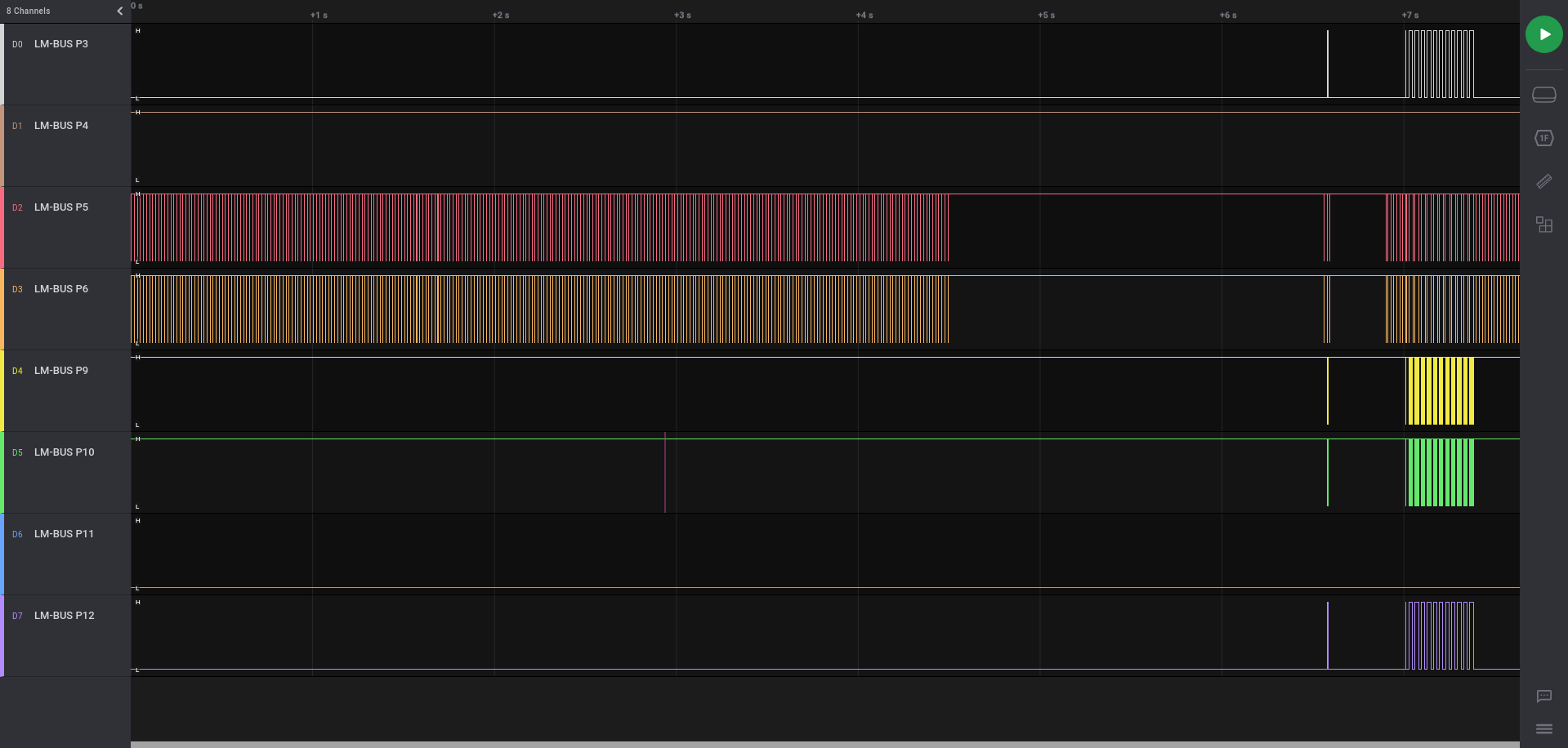Select channel D5 LM-BUS P10 label

coord(65,452)
